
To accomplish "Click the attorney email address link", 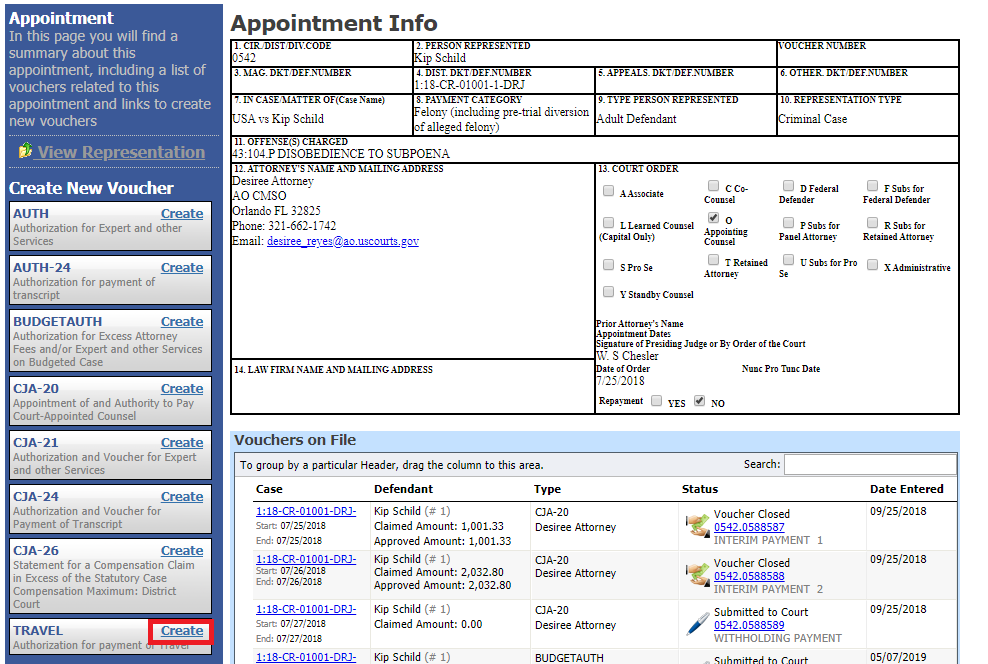I will coord(342,242).
